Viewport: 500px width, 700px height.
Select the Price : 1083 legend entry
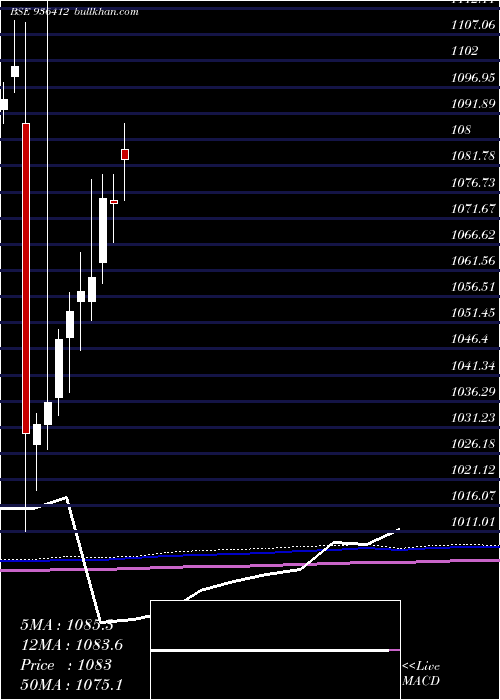(x=66, y=665)
